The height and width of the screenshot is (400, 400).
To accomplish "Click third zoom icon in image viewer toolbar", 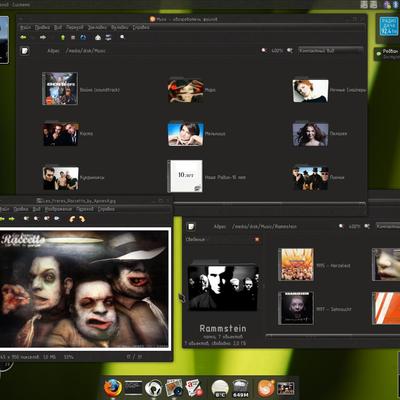I will pyautogui.click(x=47, y=219).
